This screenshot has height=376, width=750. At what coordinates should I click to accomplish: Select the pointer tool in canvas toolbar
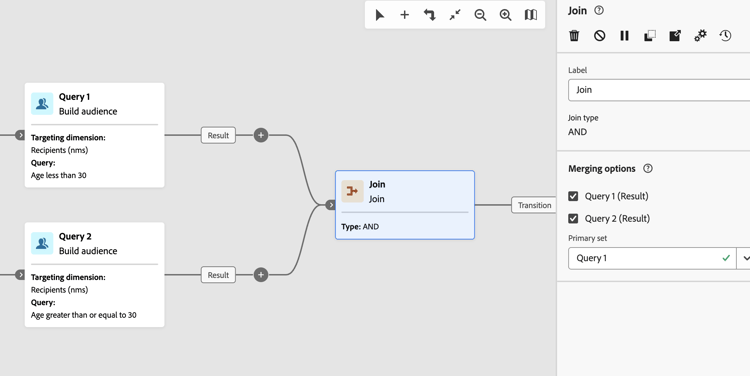coord(380,15)
